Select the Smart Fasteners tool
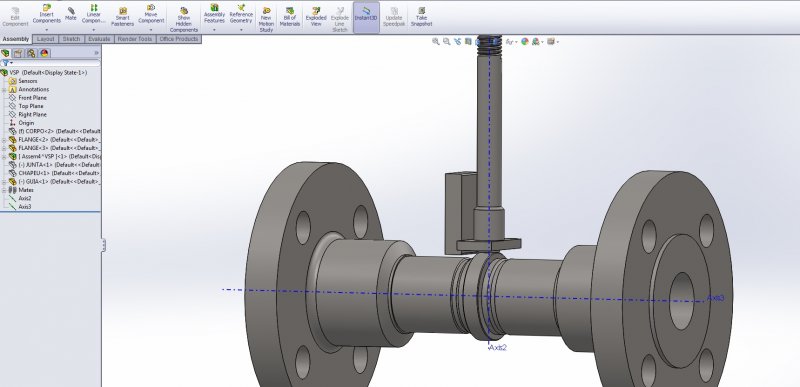Viewport: 800px width, 387px height. pyautogui.click(x=122, y=17)
